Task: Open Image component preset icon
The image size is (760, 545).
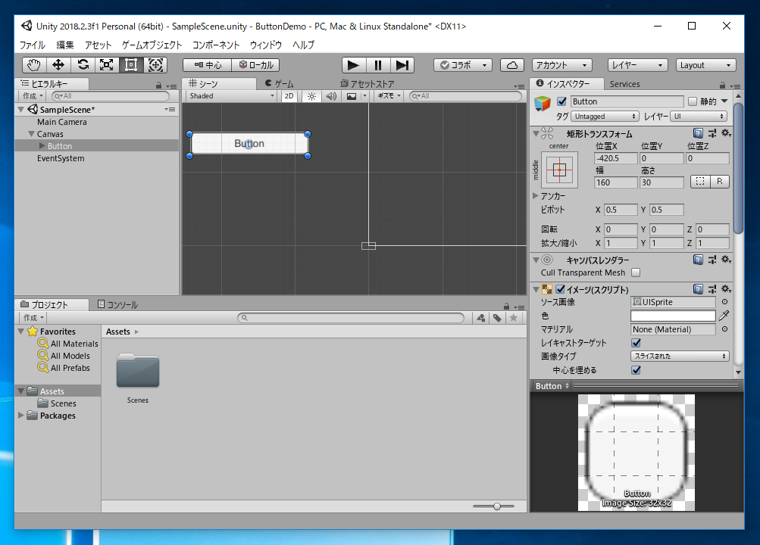Action: (x=712, y=289)
